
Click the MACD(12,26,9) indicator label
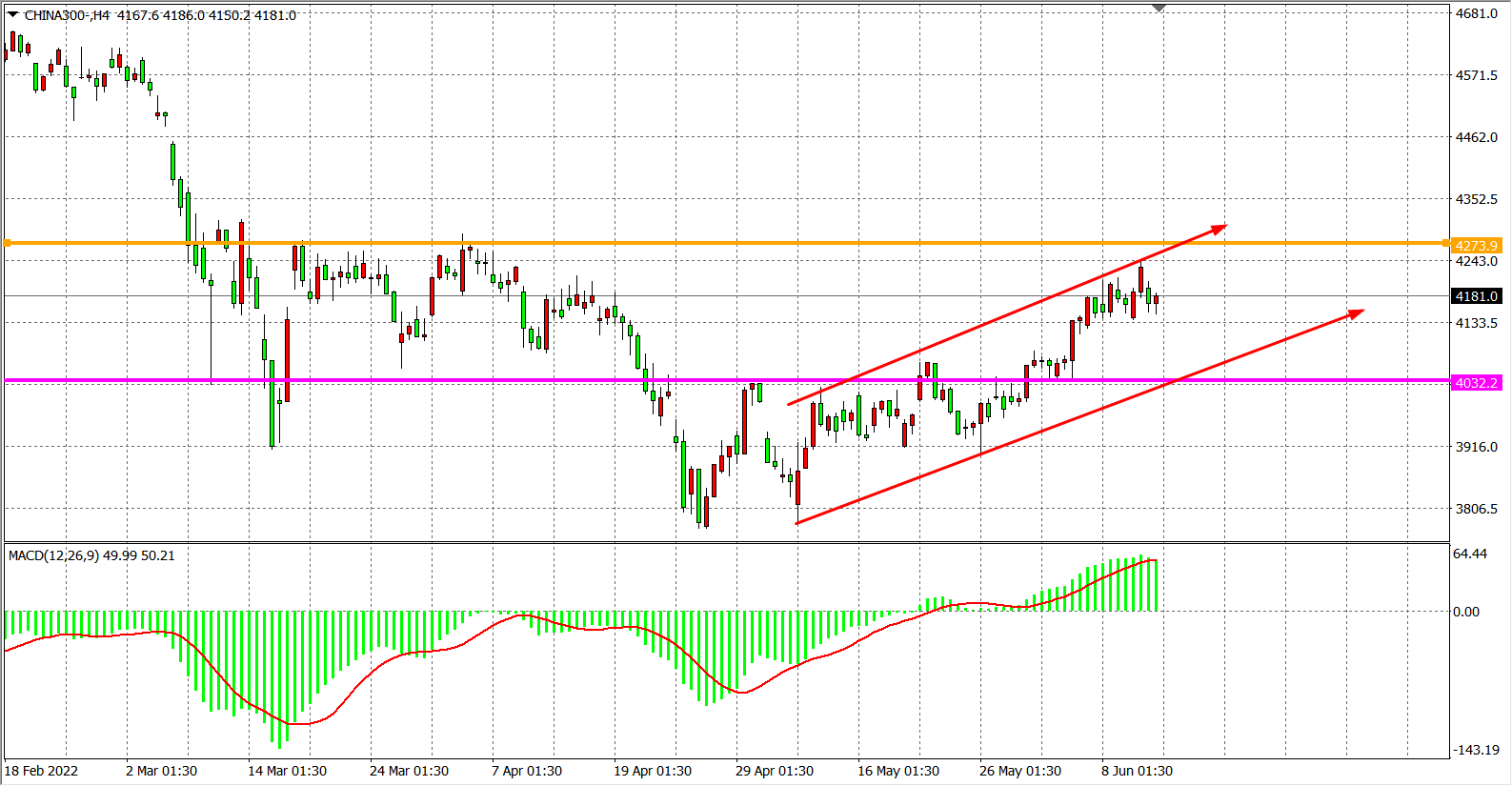[x=91, y=555]
